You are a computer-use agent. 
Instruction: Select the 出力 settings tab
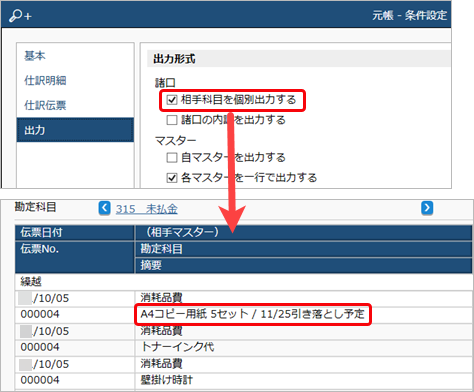coord(75,130)
